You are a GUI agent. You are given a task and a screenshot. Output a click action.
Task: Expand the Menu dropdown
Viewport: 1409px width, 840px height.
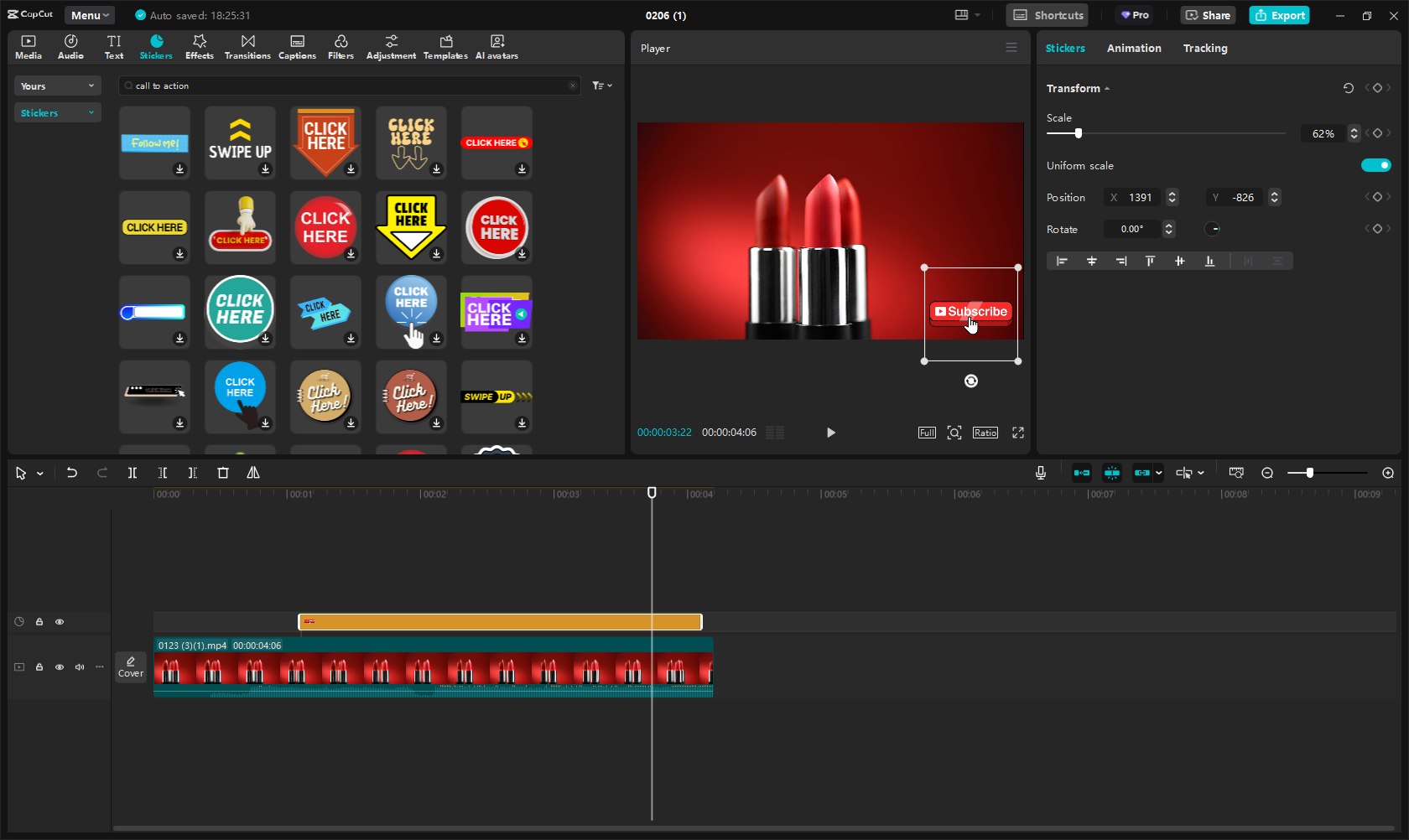coord(90,15)
